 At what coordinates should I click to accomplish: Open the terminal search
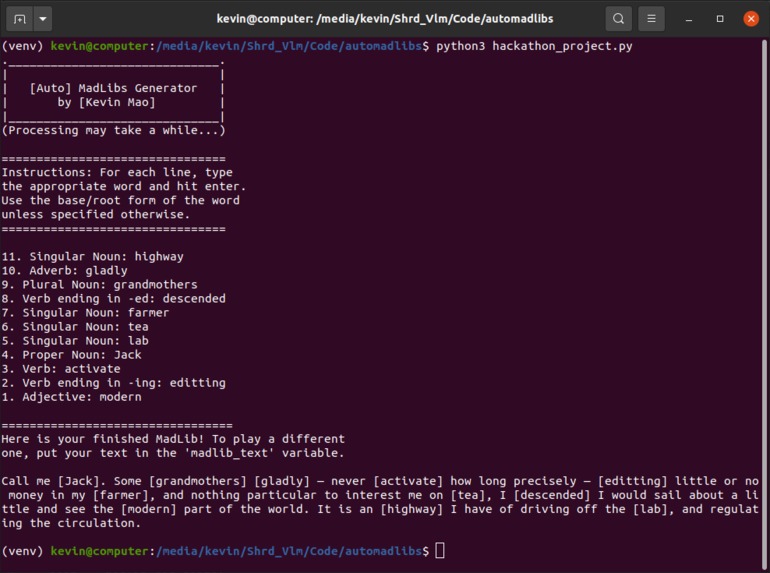(619, 19)
